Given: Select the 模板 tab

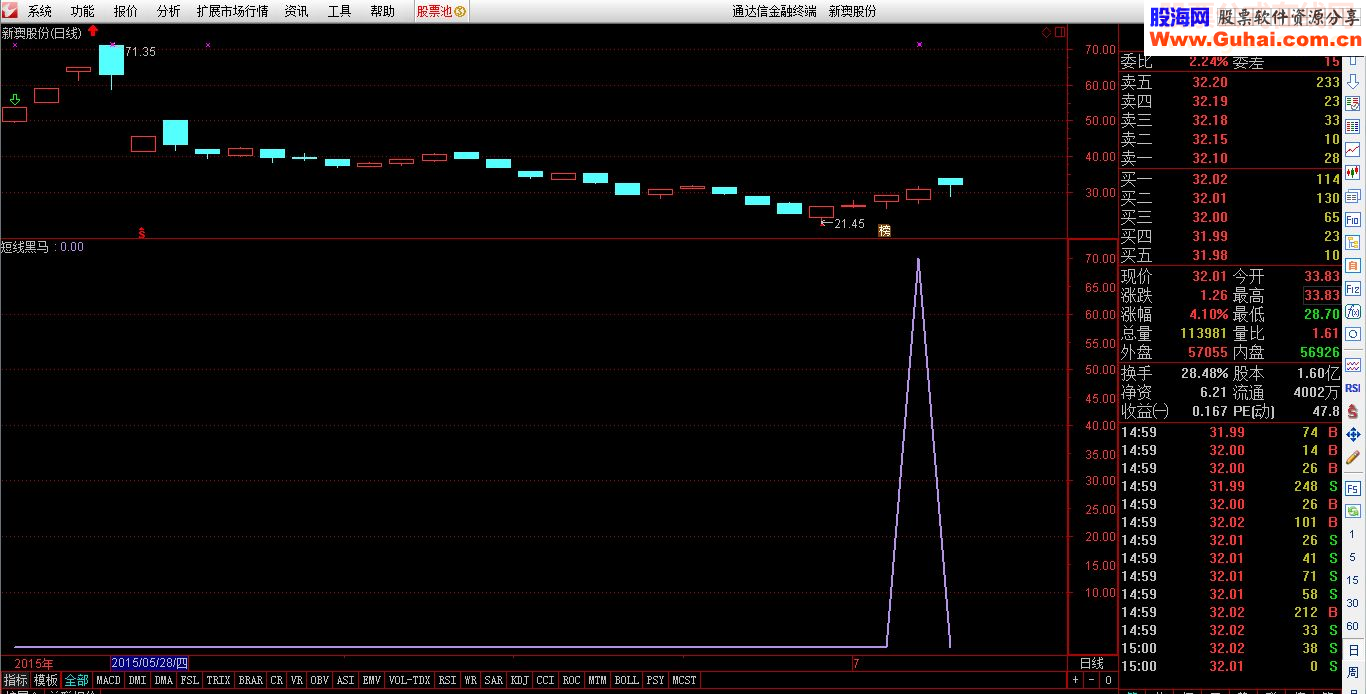Looking at the screenshot, I should (x=46, y=680).
